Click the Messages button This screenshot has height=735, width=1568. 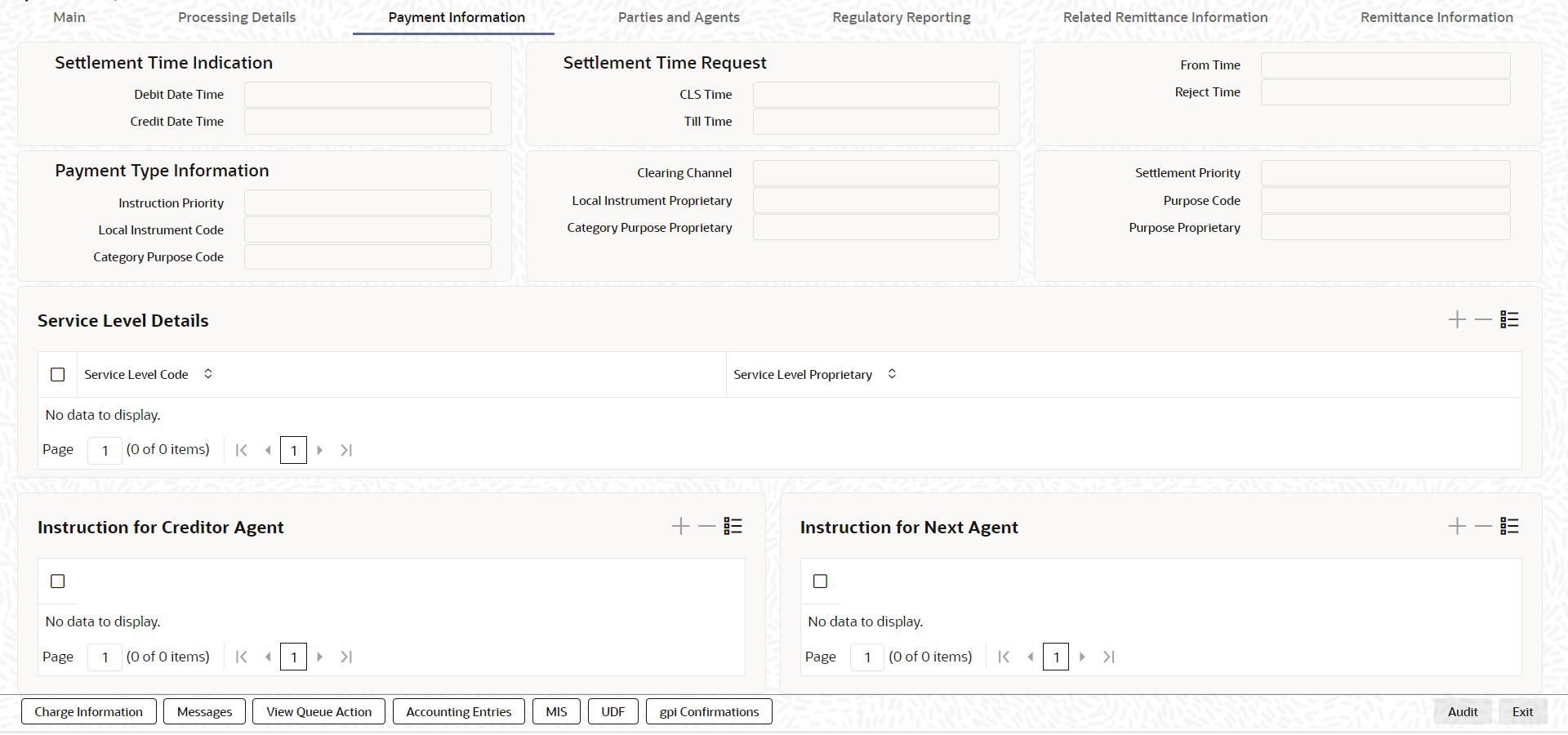click(x=204, y=711)
